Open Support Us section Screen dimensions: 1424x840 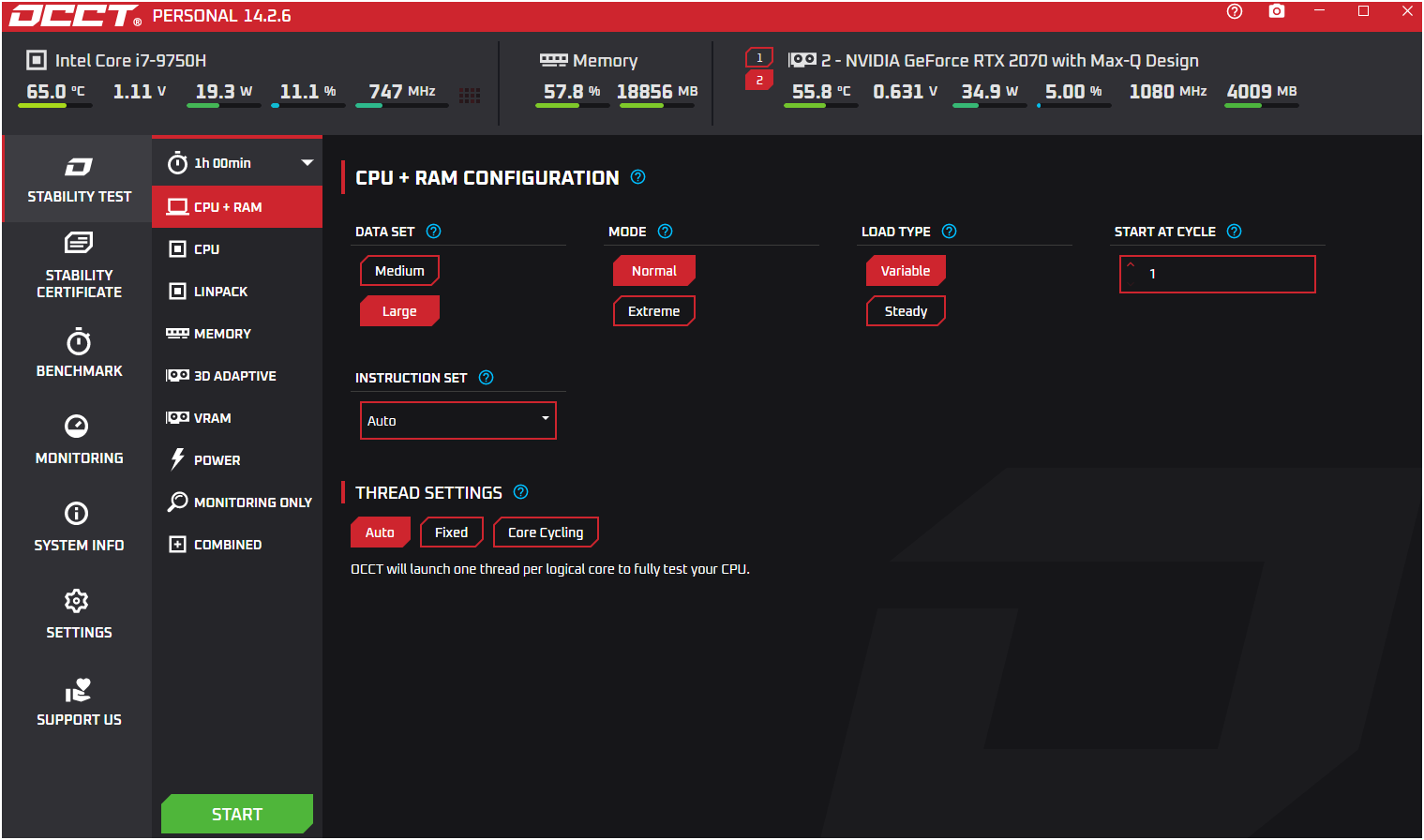tap(79, 702)
